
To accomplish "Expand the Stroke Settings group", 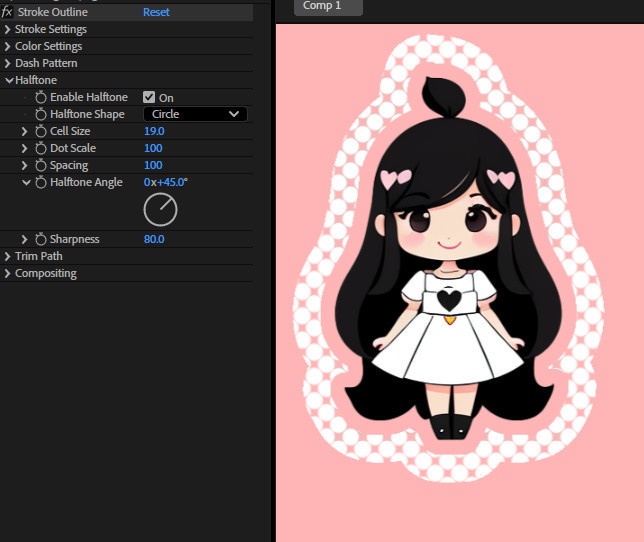I will (7, 30).
